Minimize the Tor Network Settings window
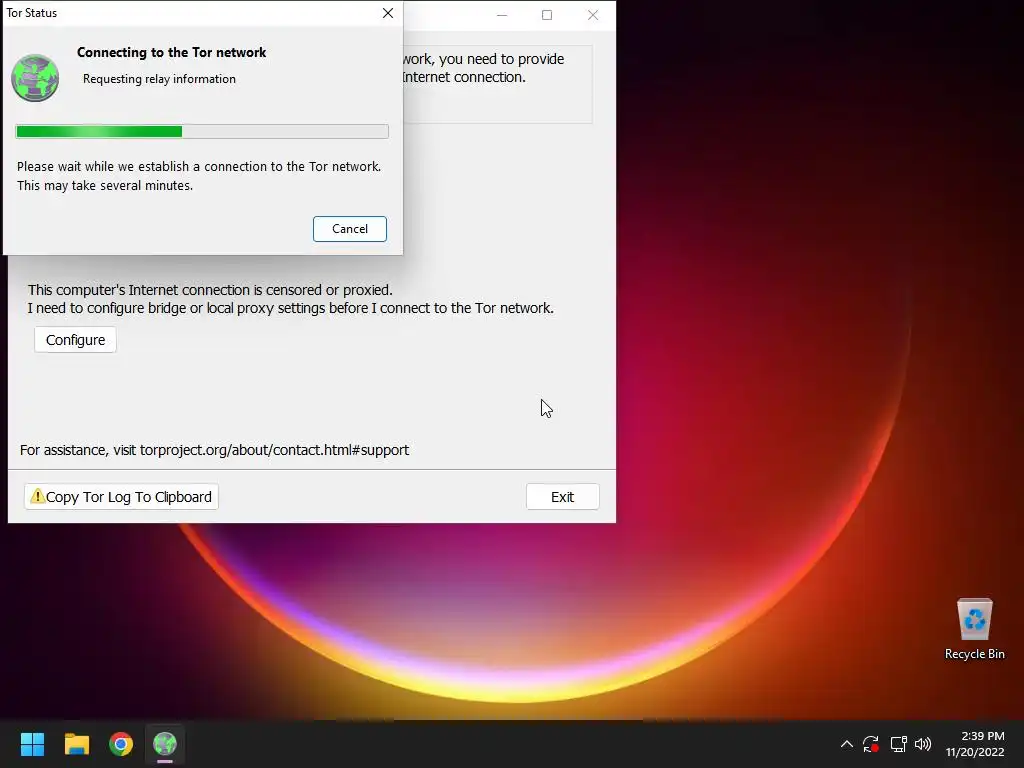Viewport: 1024px width, 768px height. (x=502, y=15)
